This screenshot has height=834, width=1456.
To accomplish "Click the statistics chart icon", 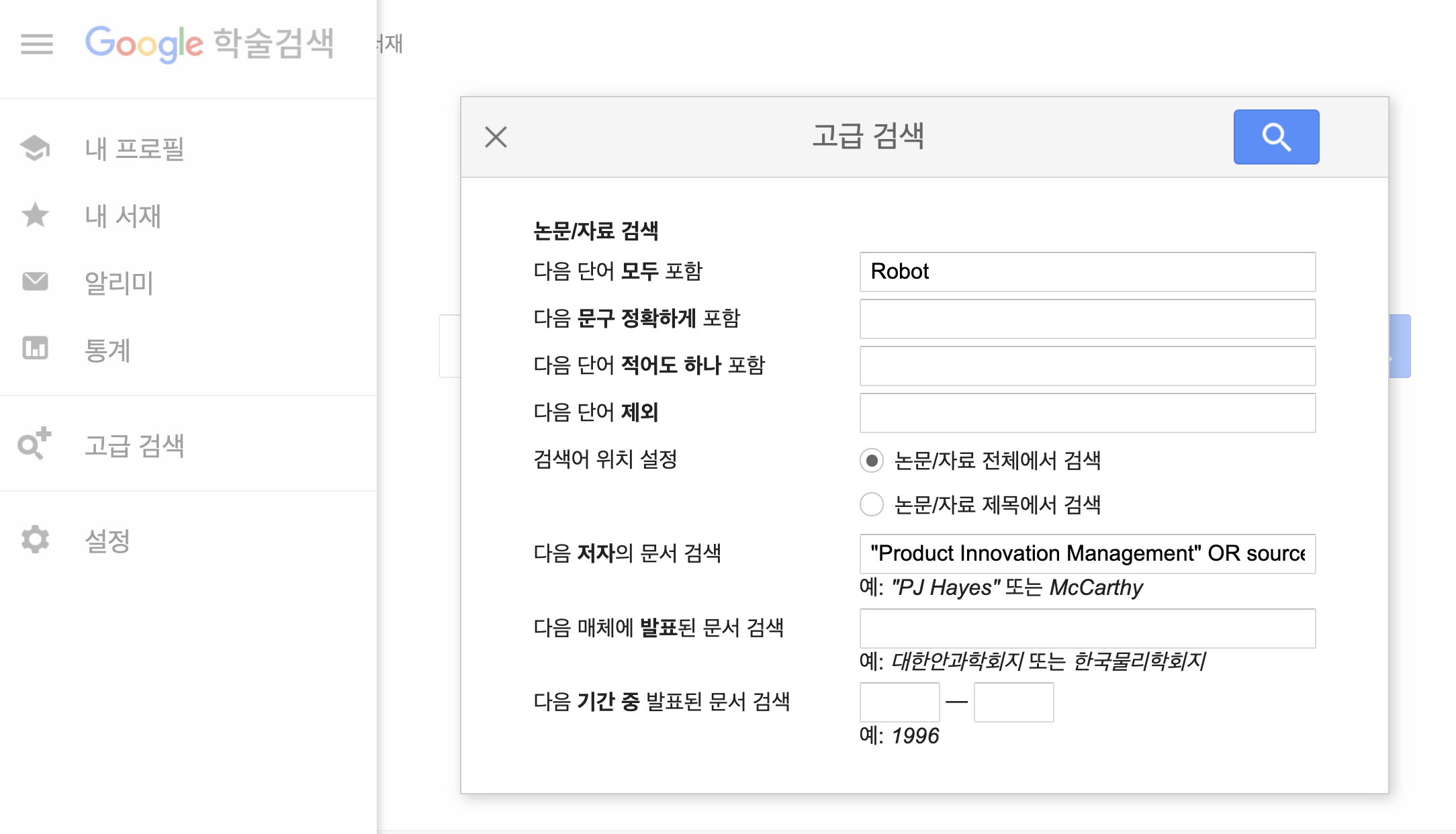I will pos(35,349).
